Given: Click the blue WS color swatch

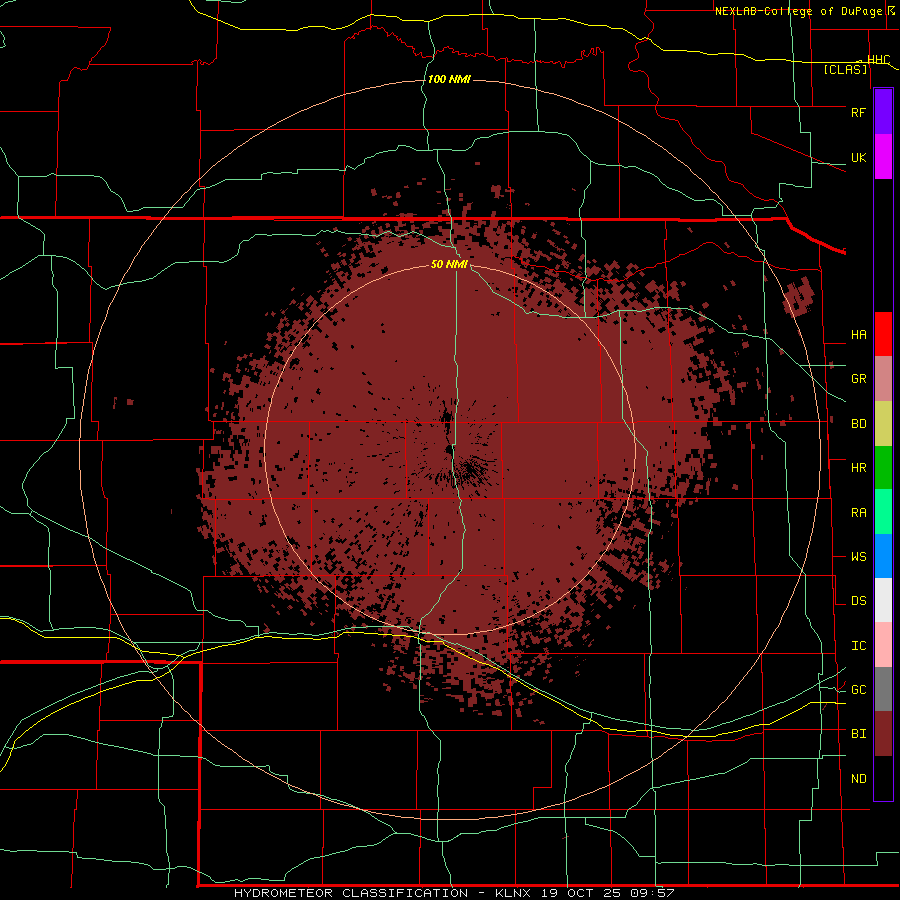Looking at the screenshot, I should tap(883, 556).
